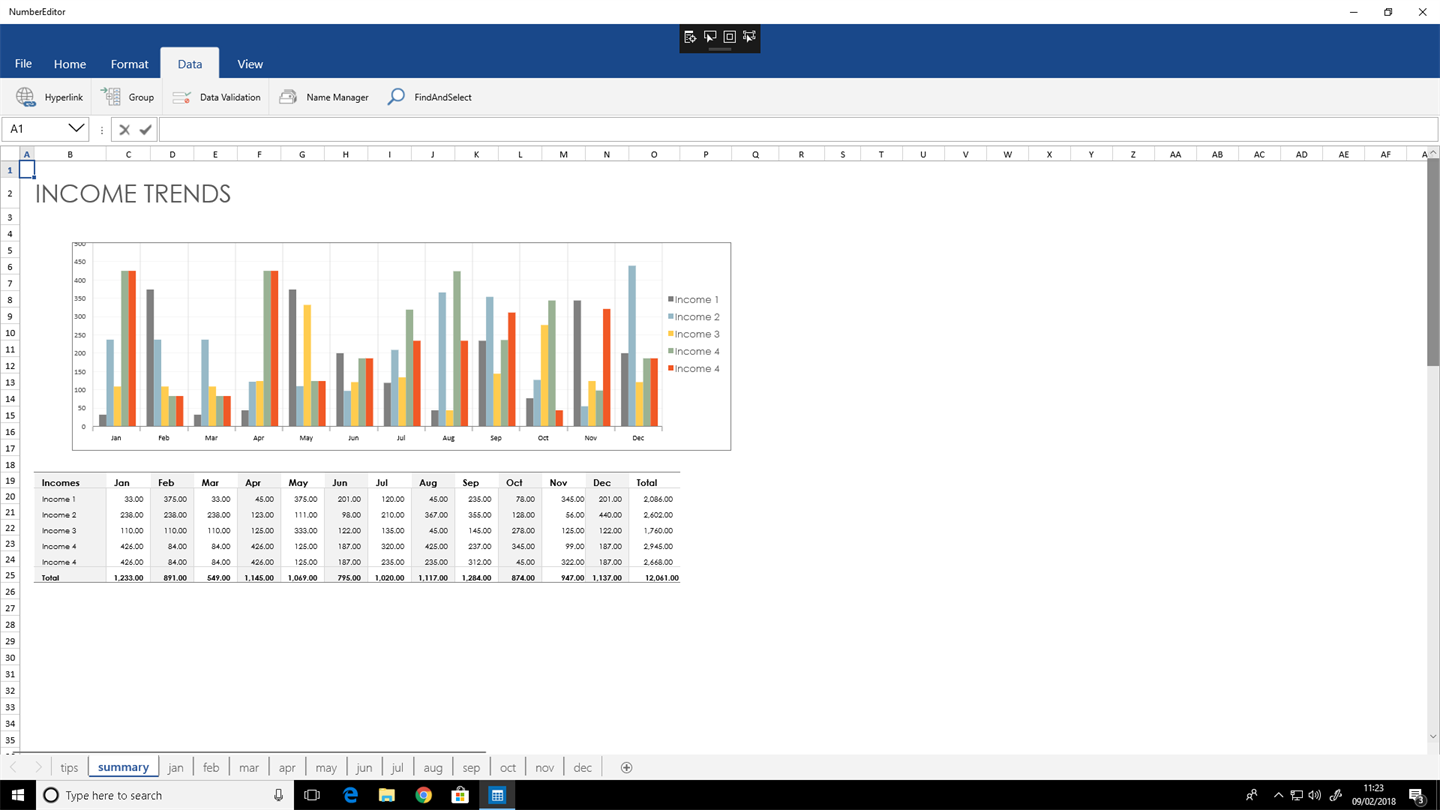Open the oct sheet tab

[x=508, y=768]
